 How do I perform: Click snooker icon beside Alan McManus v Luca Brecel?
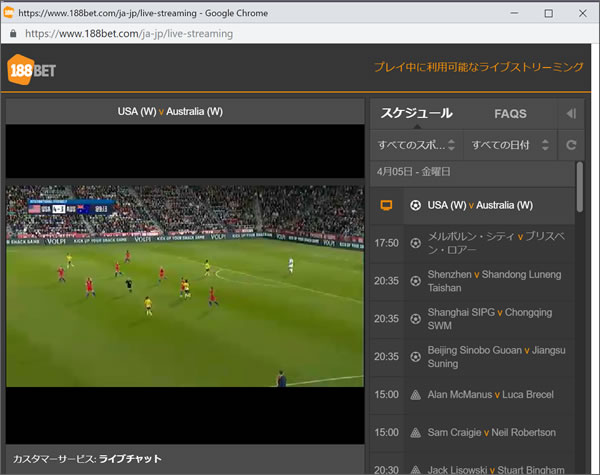tap(415, 395)
